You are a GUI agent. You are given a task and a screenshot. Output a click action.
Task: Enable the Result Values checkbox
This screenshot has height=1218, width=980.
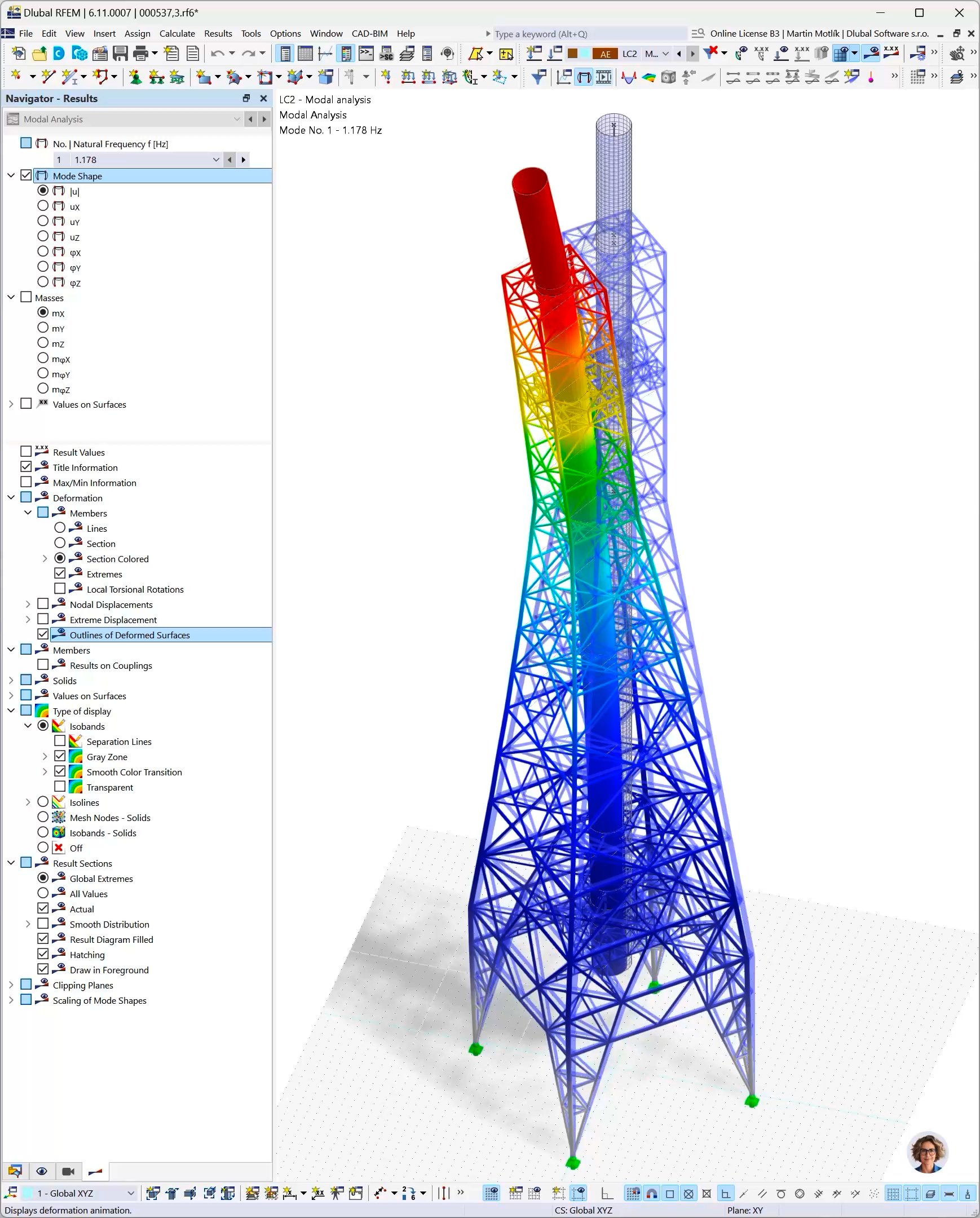26,451
